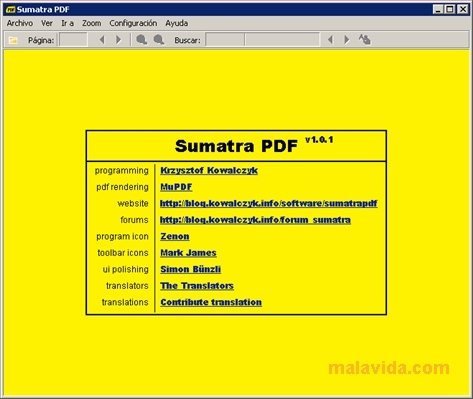
Task: Follow the Contribute translation link
Action: [211, 302]
